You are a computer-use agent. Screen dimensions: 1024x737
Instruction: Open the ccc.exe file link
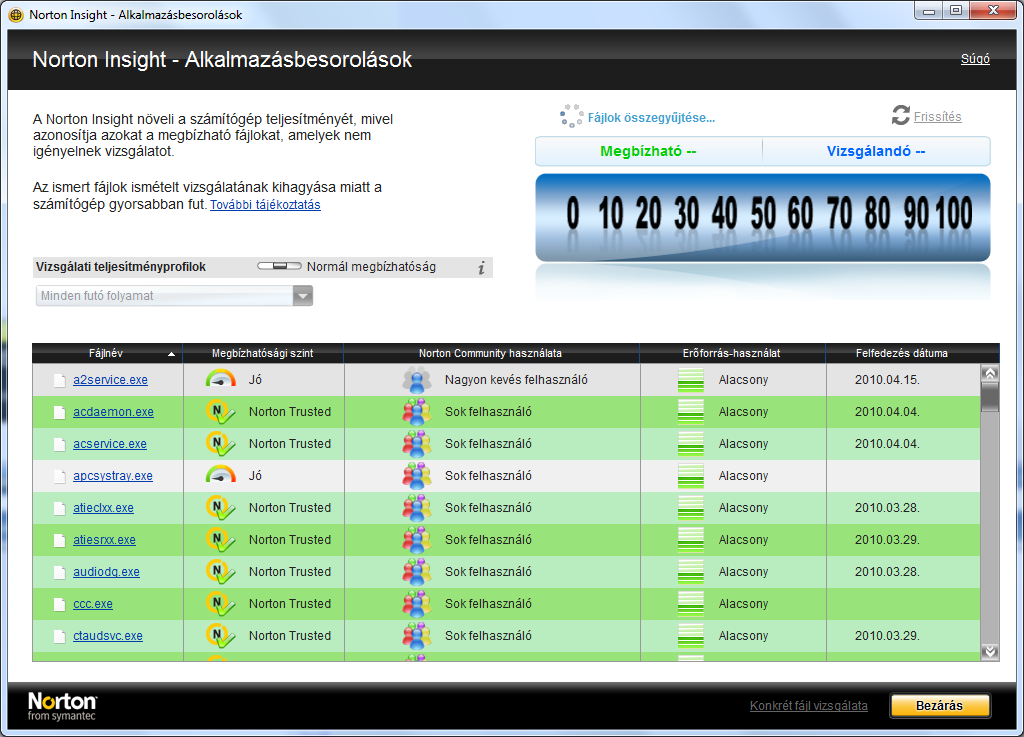pyautogui.click(x=93, y=604)
